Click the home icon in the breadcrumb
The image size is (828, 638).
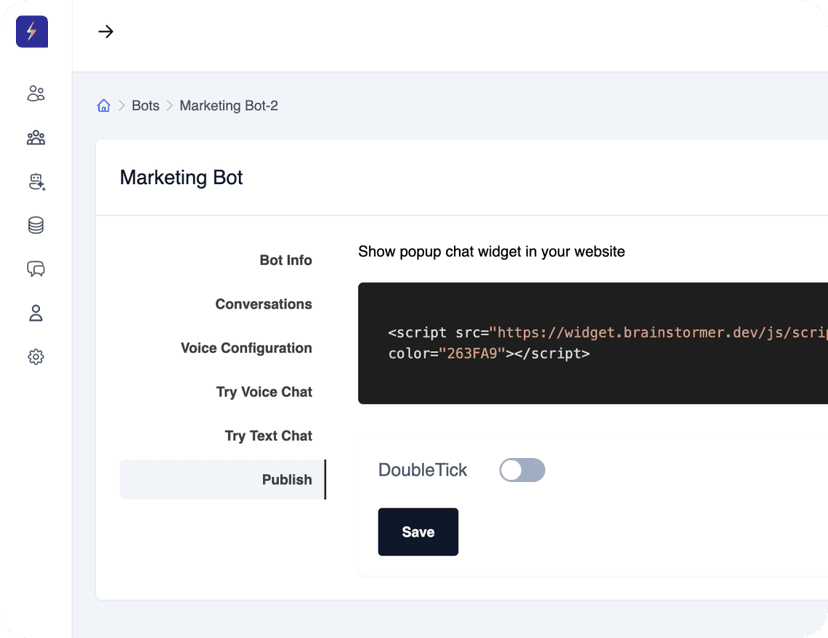(x=104, y=105)
